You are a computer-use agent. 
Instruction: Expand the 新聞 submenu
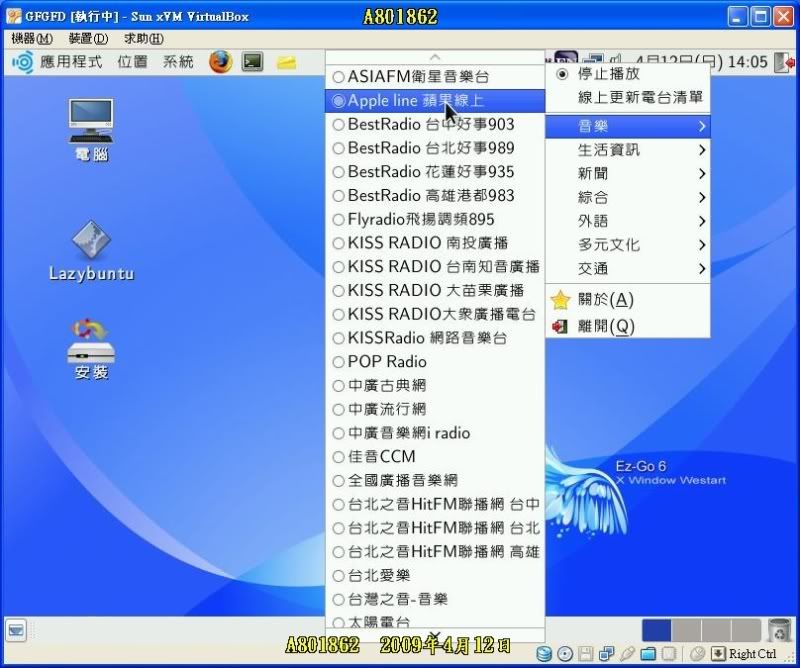pyautogui.click(x=628, y=174)
